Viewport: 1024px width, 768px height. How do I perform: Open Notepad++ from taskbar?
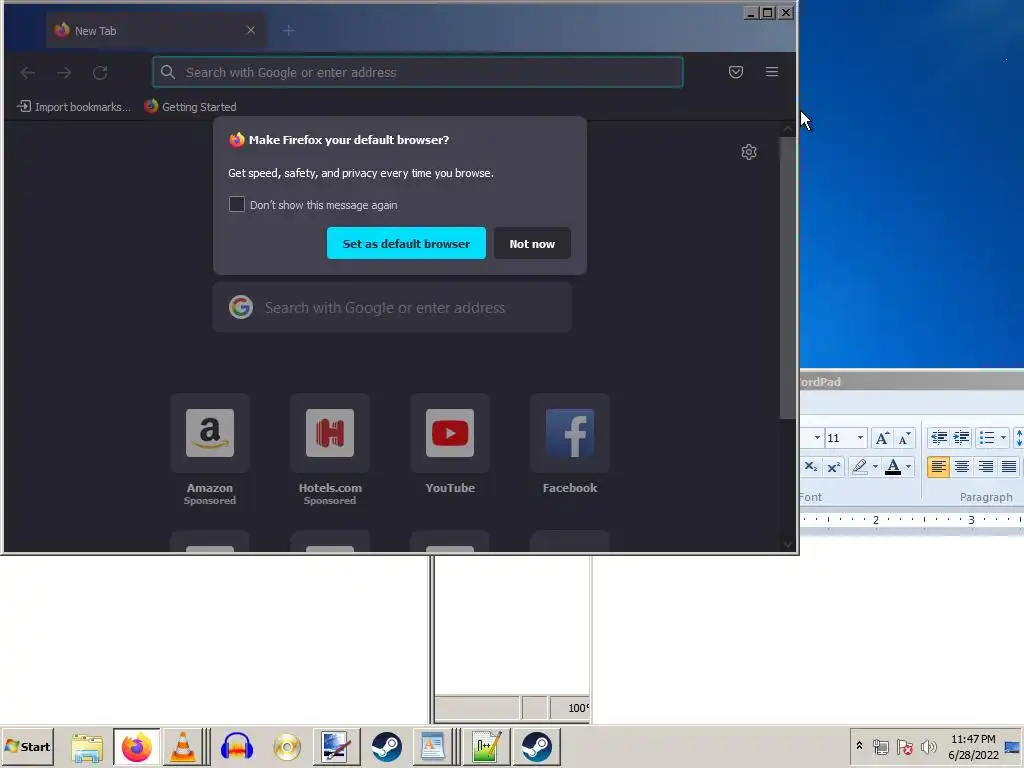[x=487, y=747]
